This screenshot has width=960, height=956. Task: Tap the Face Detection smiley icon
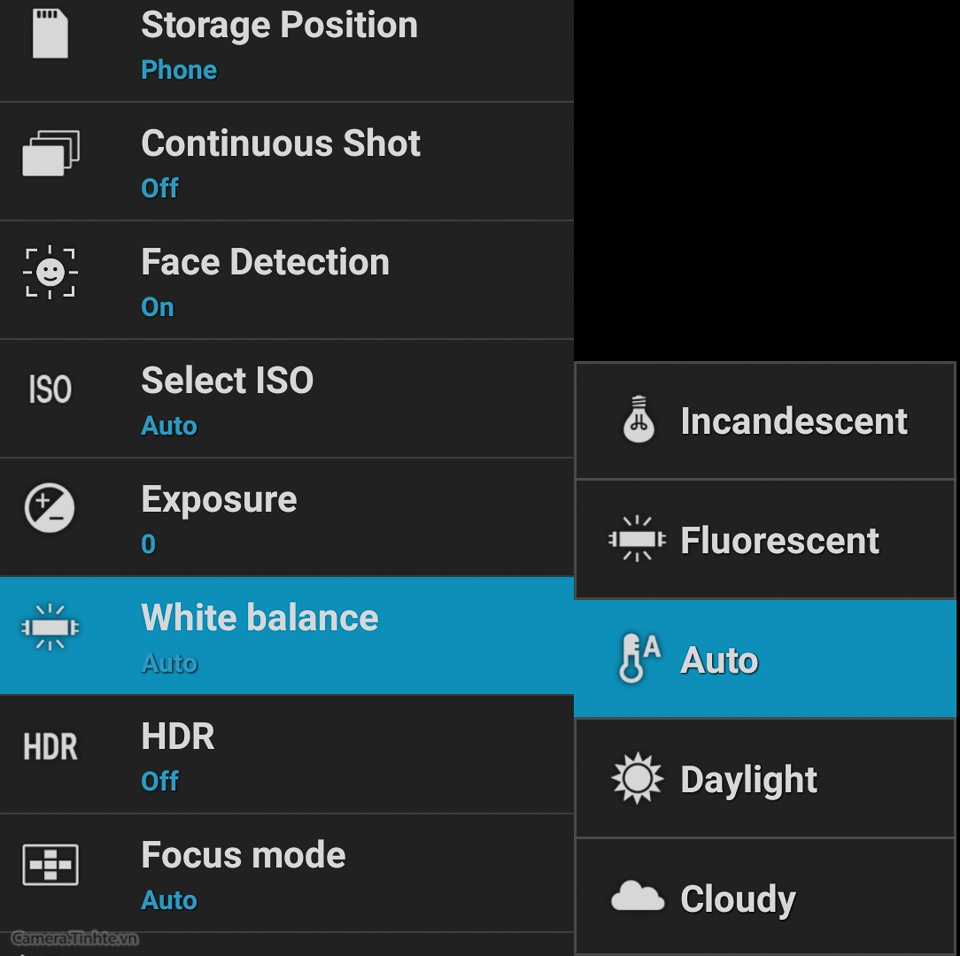tap(50, 272)
